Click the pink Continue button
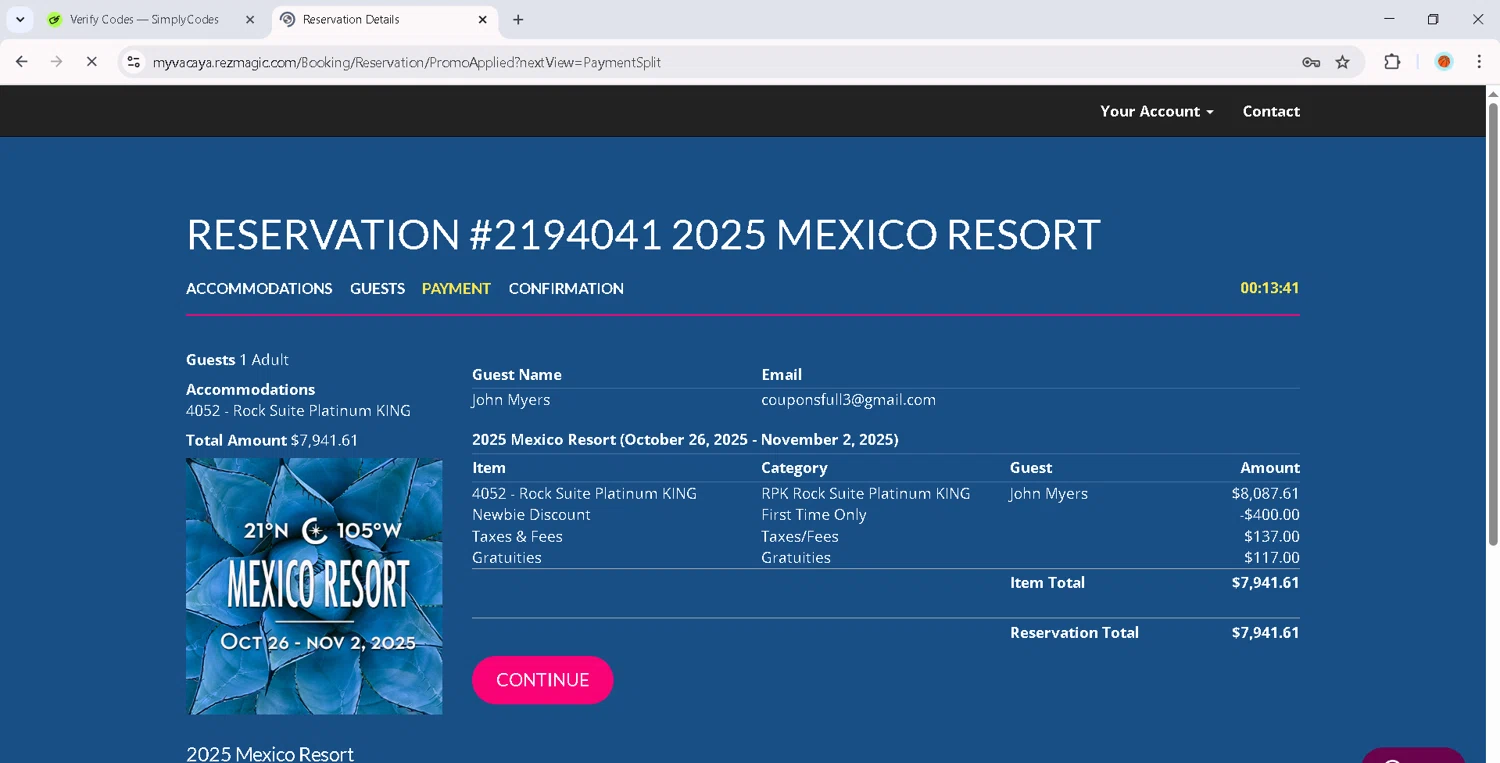1500x763 pixels. (x=542, y=680)
